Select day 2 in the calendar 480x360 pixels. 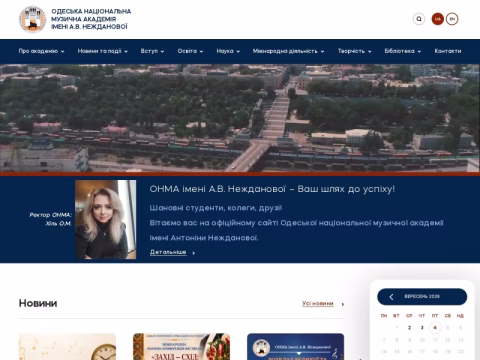click(x=409, y=328)
